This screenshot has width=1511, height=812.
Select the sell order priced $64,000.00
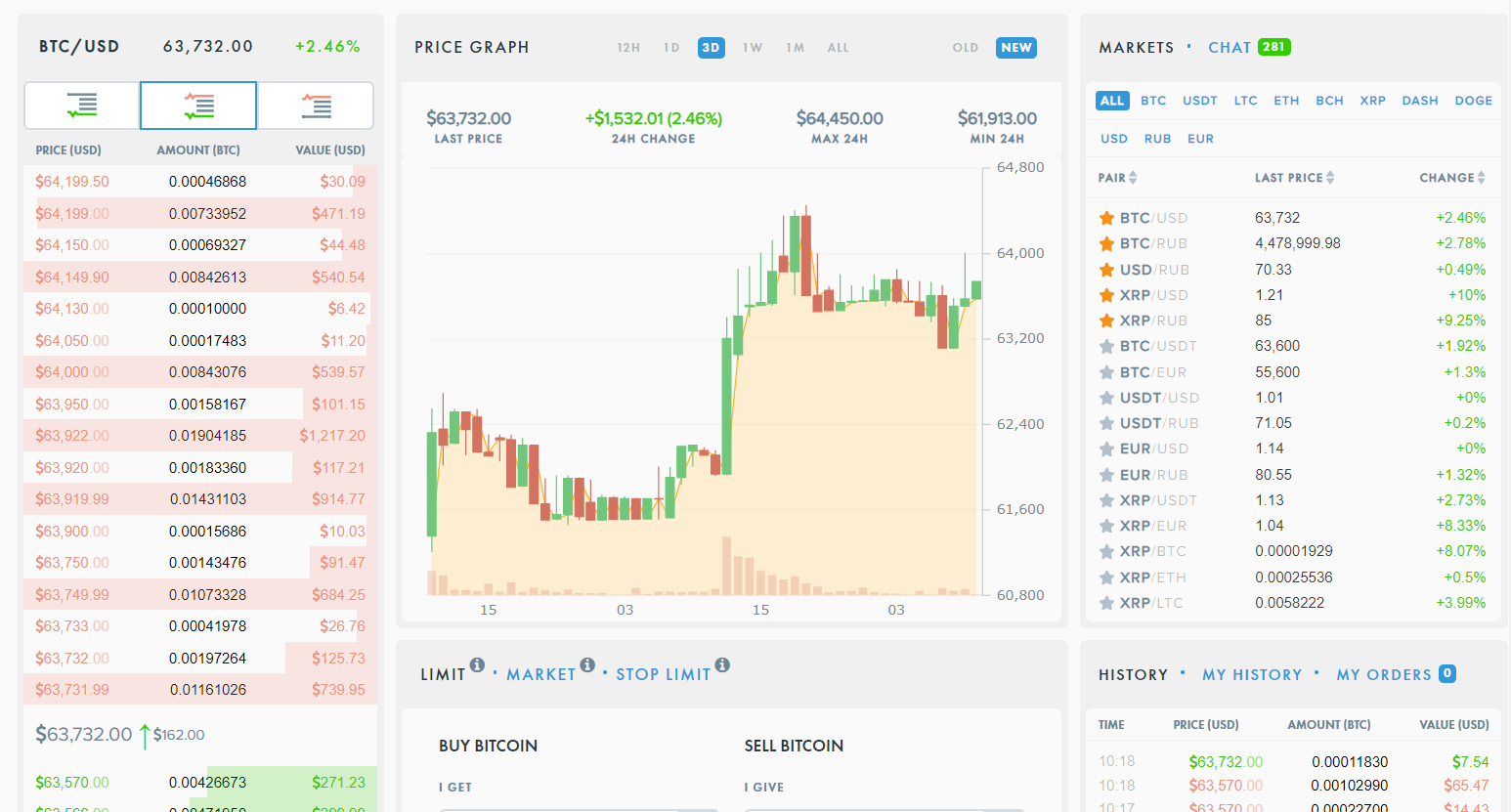200,372
